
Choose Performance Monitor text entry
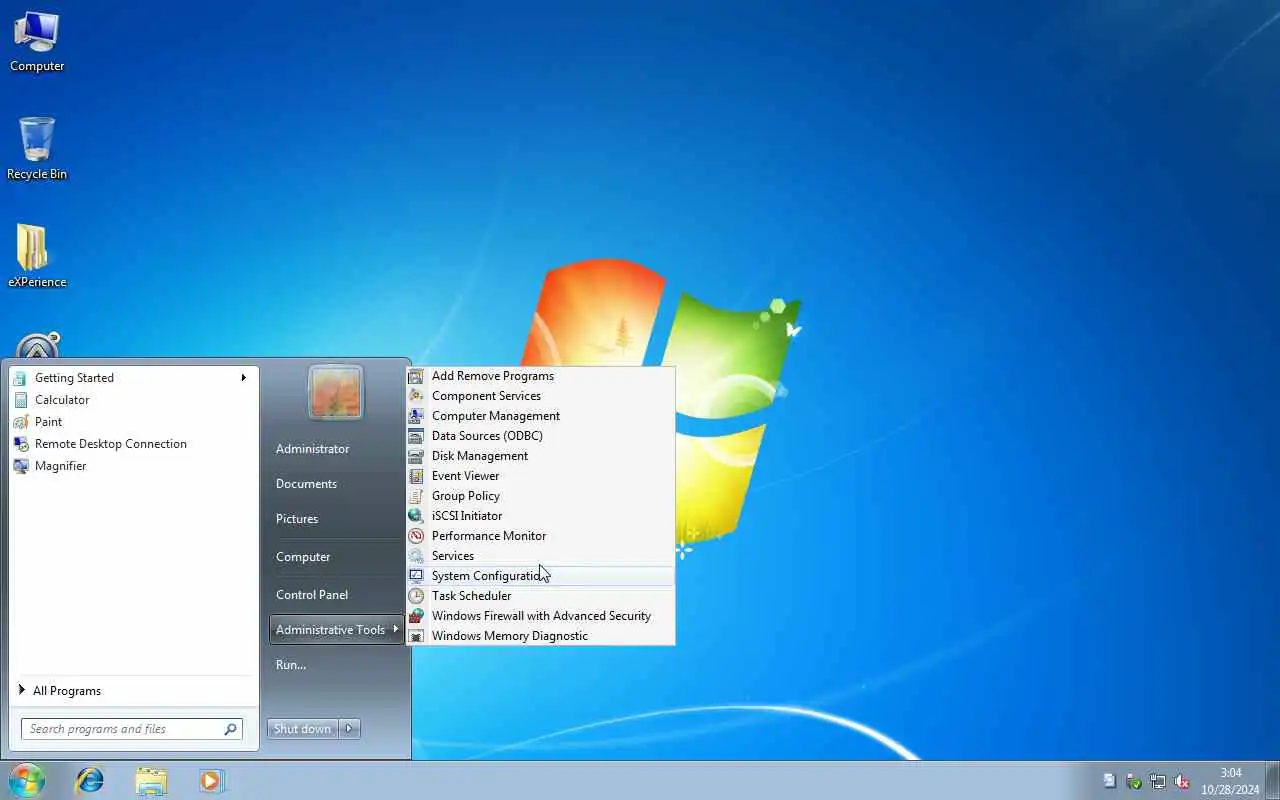click(489, 536)
